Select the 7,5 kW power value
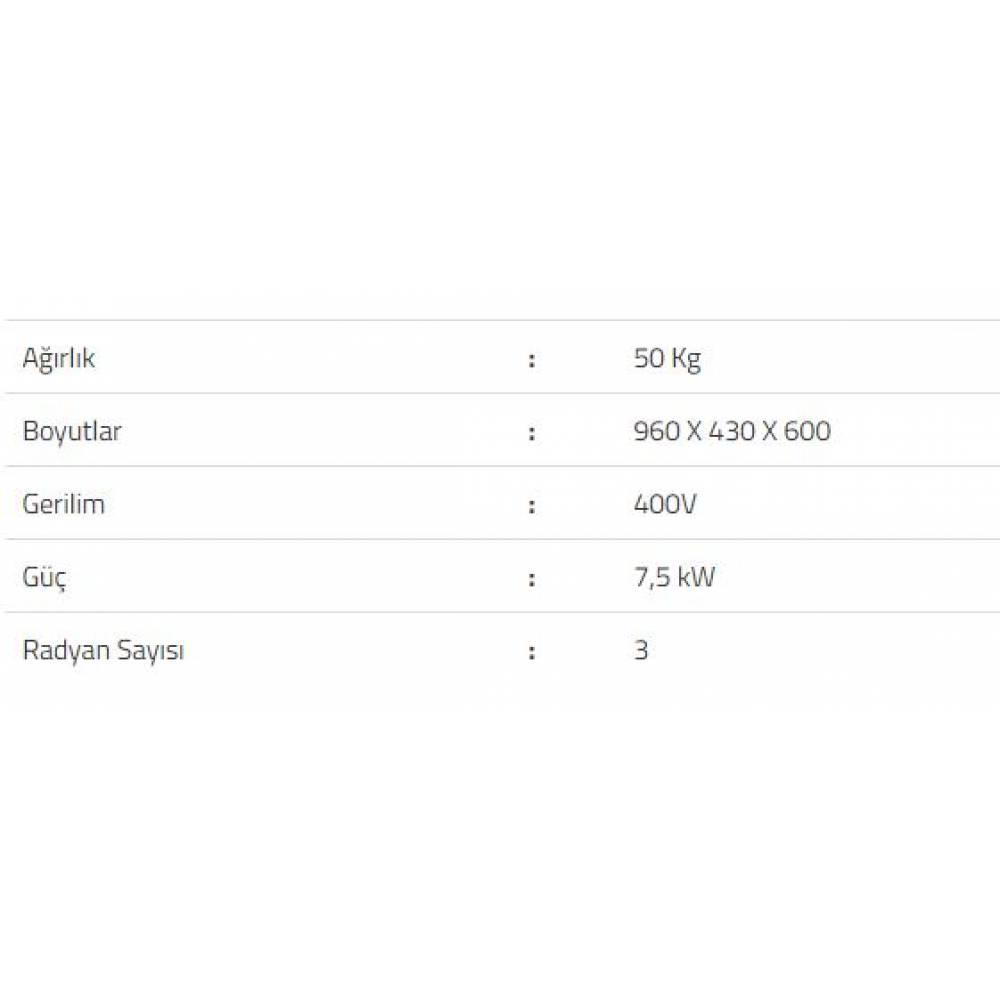 point(674,577)
